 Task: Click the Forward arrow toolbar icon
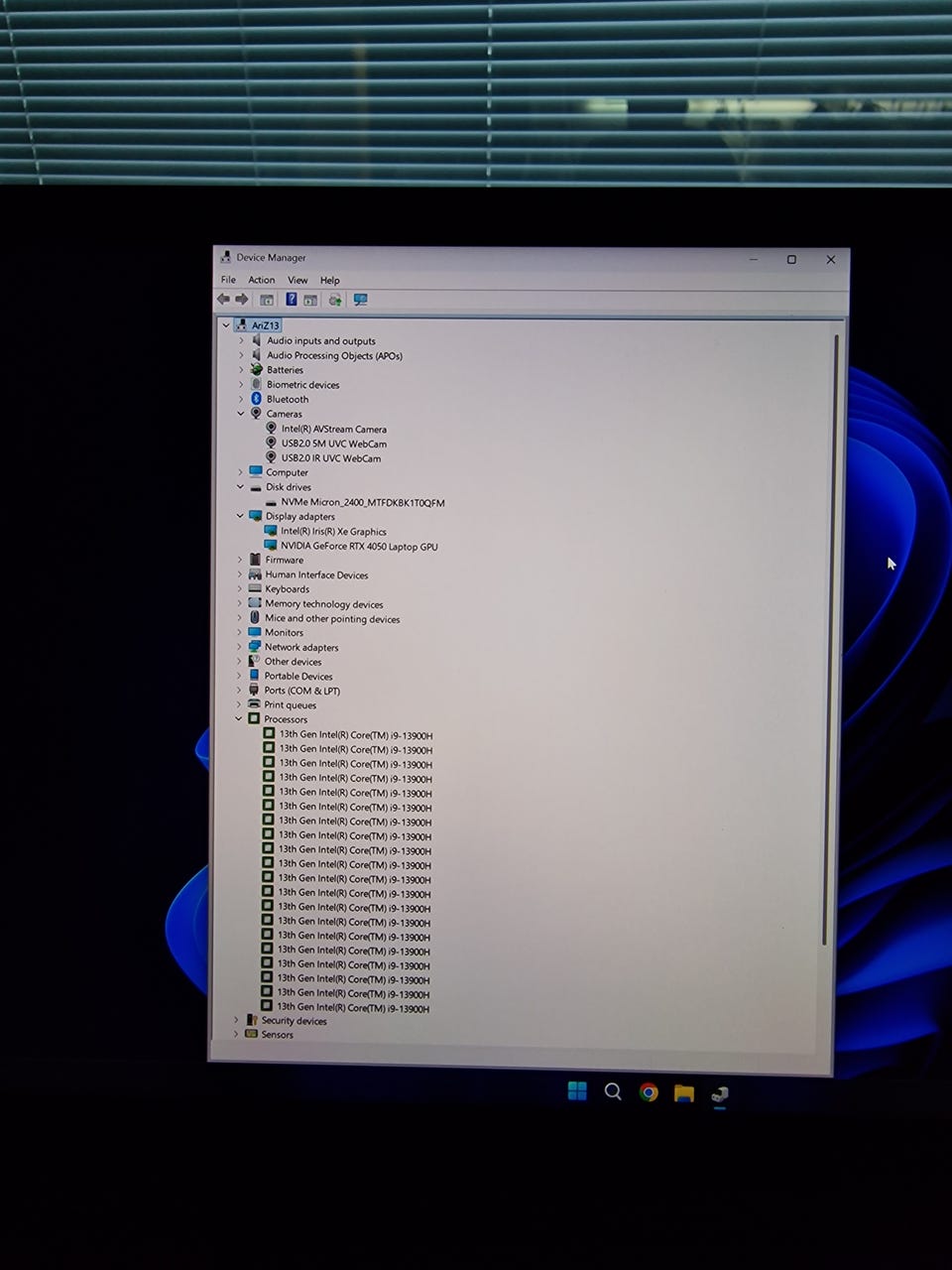(x=241, y=299)
